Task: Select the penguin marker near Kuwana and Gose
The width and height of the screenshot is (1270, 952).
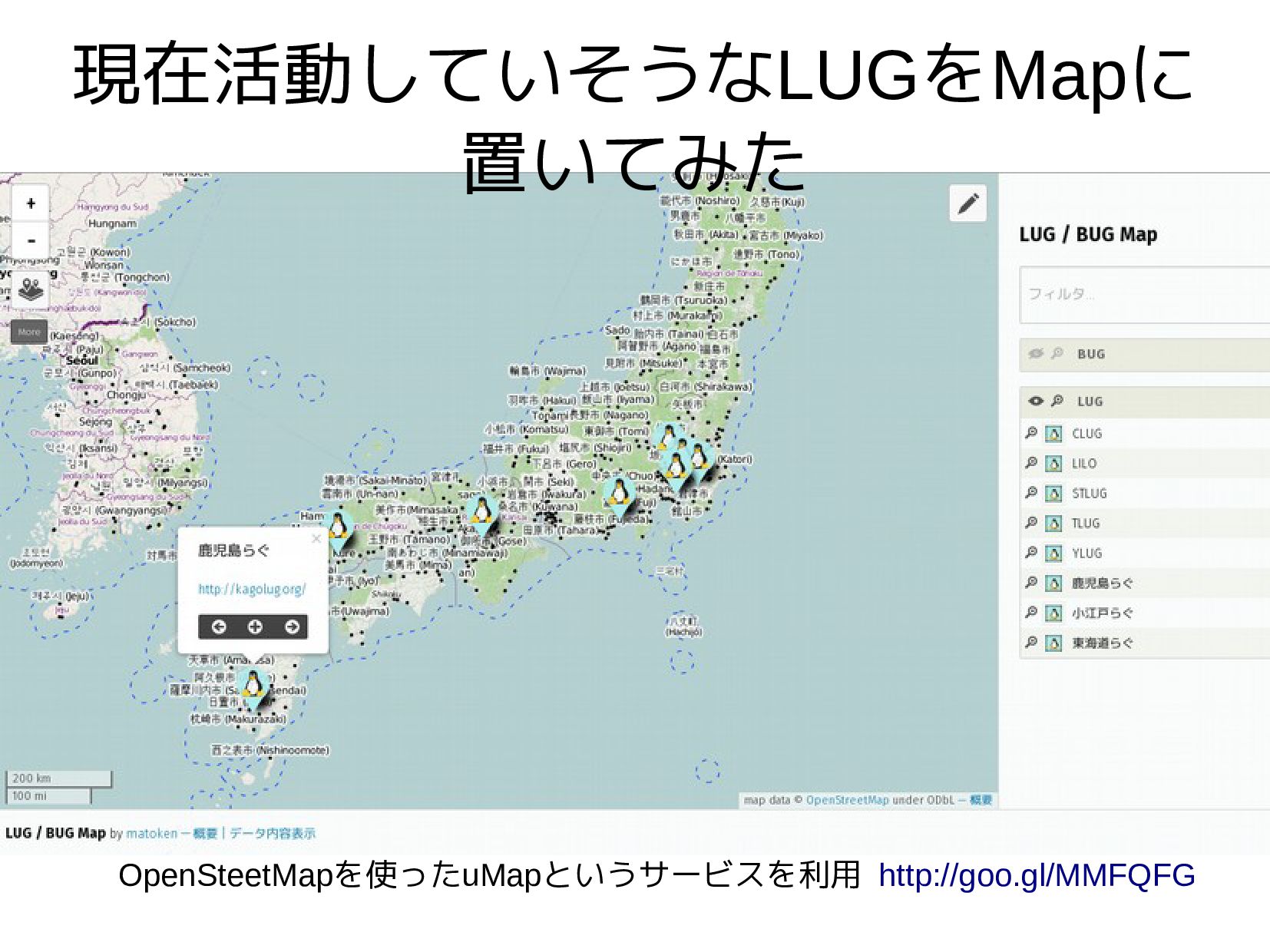Action: click(x=481, y=513)
